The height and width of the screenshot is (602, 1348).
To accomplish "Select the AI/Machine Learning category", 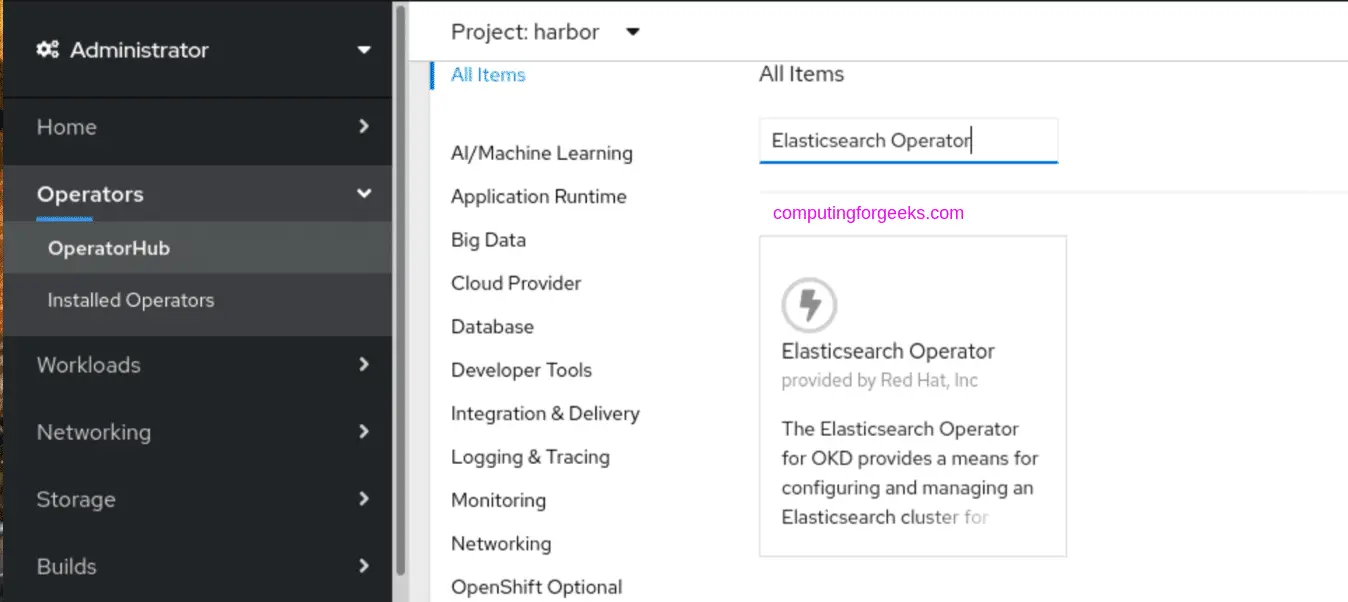I will pos(542,153).
